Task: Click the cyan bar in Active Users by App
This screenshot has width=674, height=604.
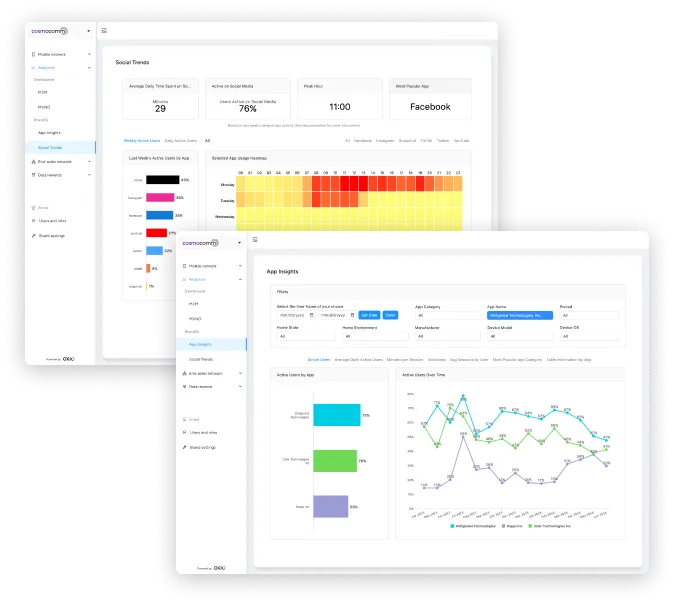Action: 337,415
